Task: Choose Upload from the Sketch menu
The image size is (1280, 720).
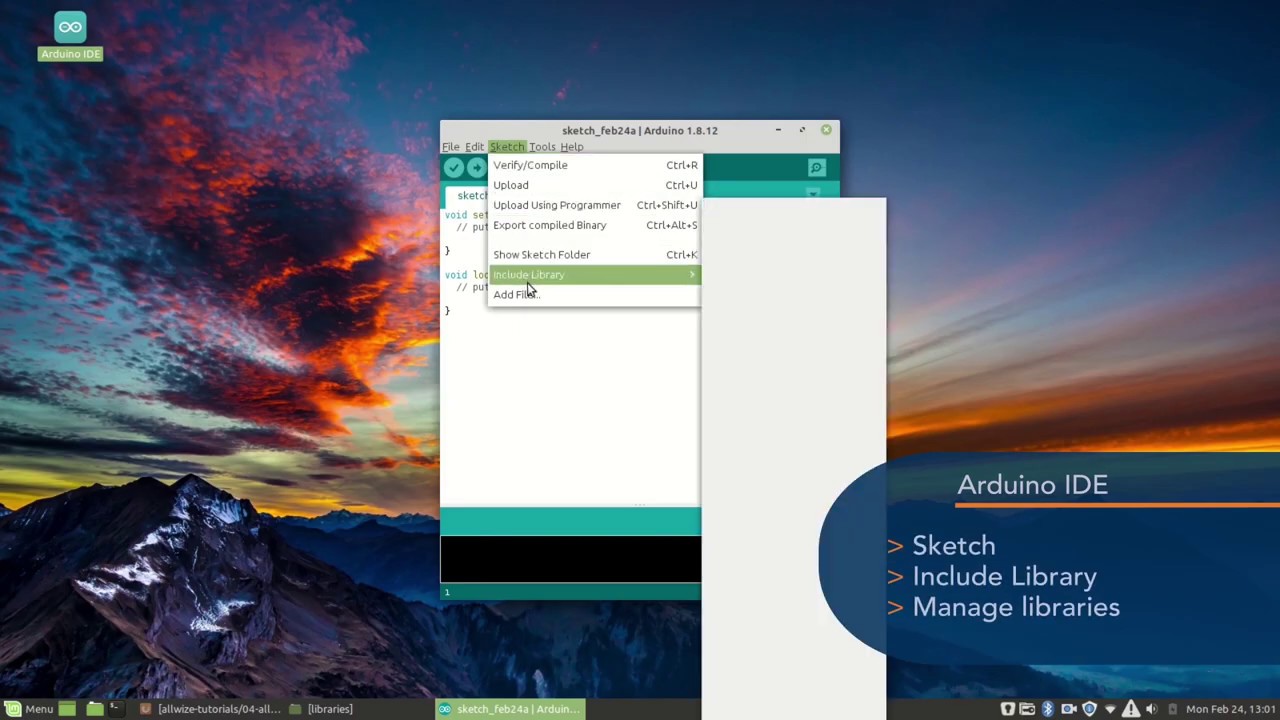Action: pyautogui.click(x=595, y=185)
